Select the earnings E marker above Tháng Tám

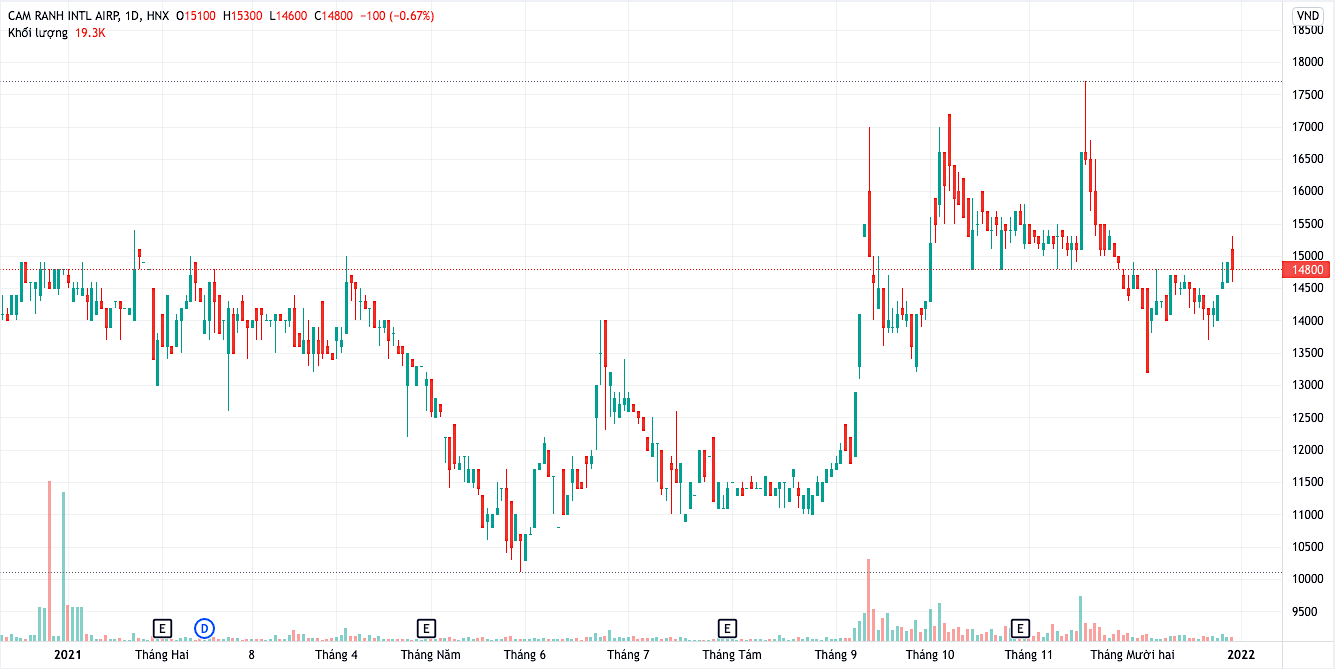[728, 628]
